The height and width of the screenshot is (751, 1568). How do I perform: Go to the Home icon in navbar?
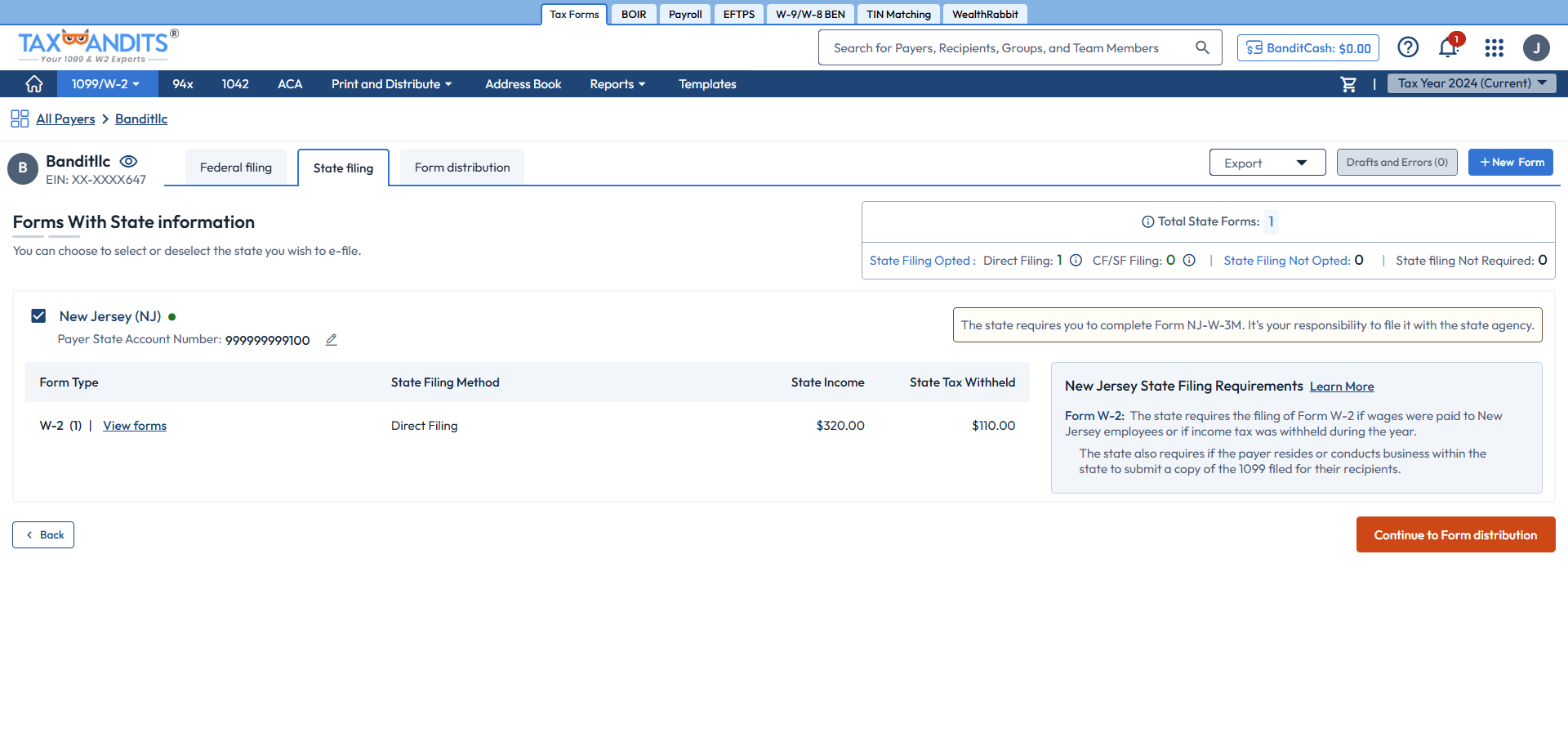coord(34,83)
